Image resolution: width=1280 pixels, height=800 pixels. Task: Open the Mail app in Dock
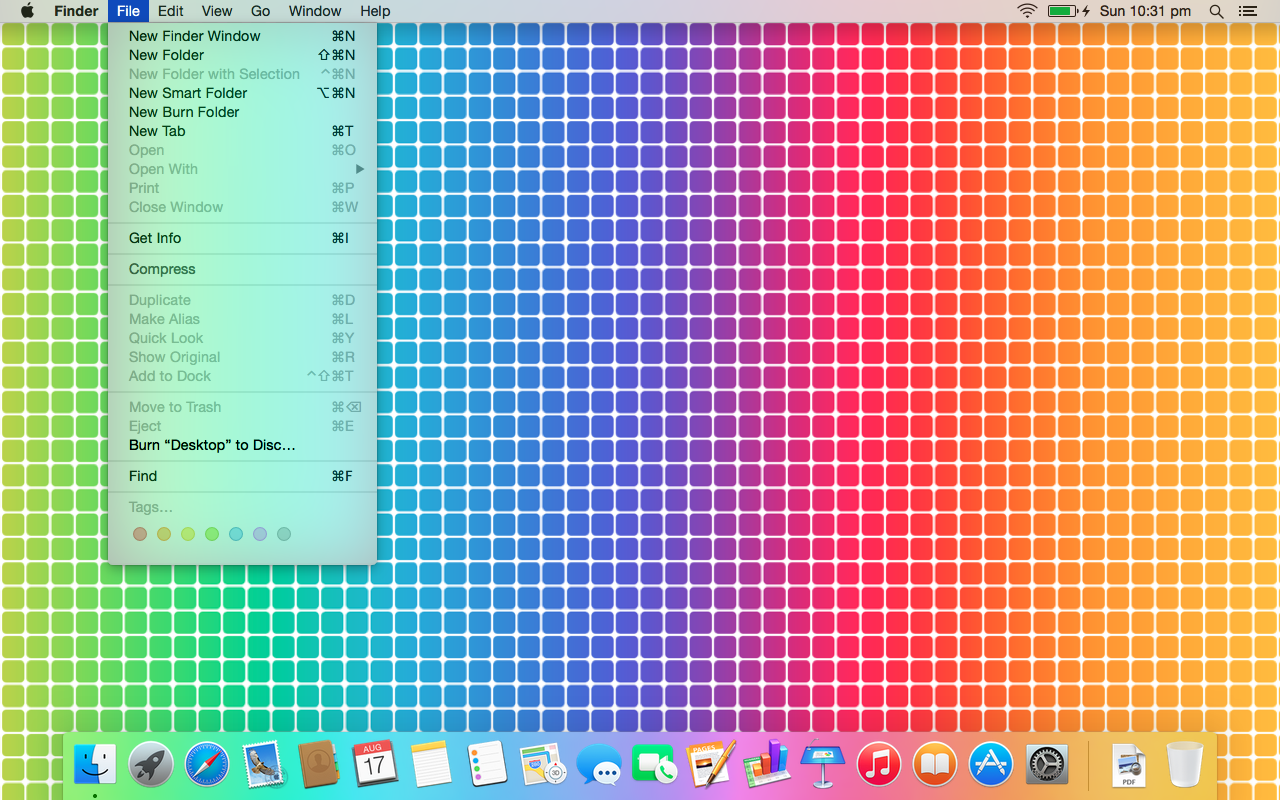coord(264,766)
